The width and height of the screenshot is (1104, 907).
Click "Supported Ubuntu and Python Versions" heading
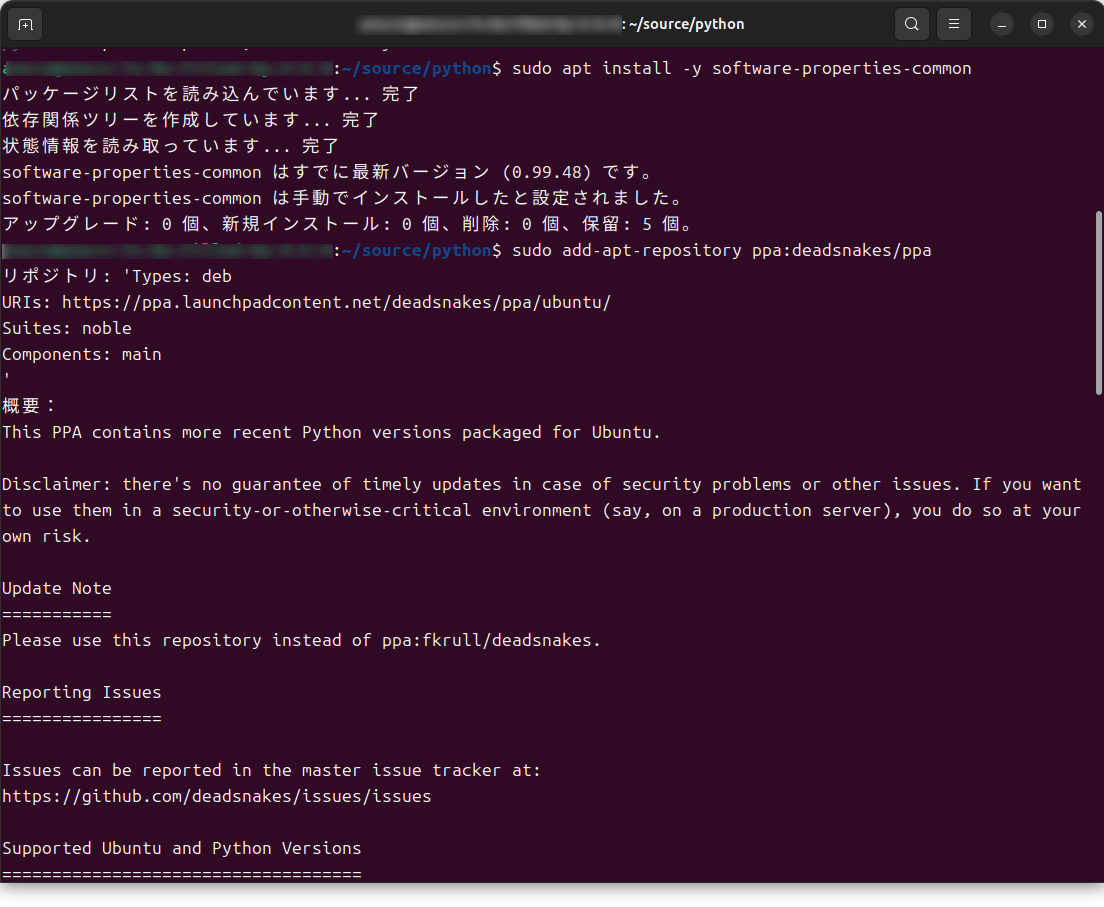[182, 848]
